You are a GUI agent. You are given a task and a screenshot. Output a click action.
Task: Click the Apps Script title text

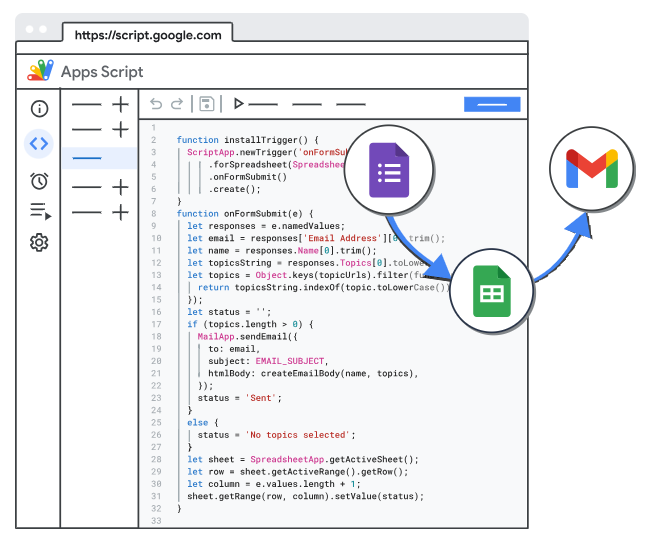pos(102,72)
